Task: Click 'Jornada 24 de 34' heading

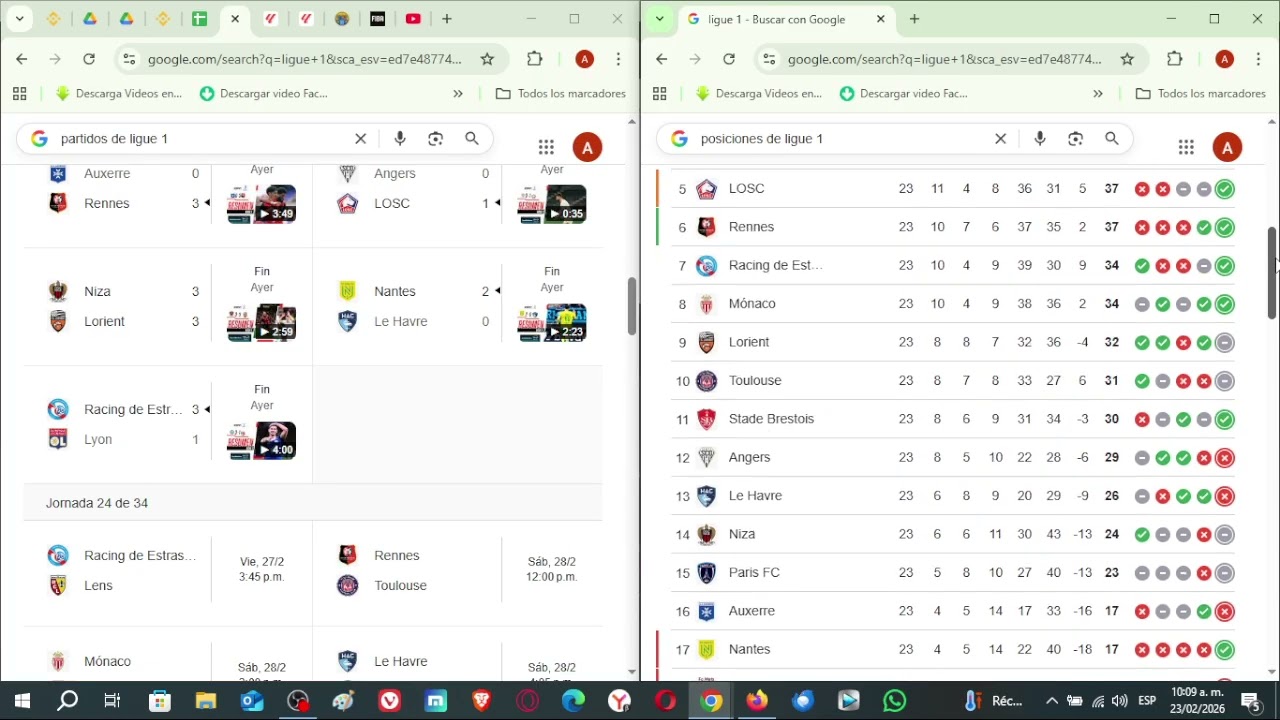Action: [97, 503]
